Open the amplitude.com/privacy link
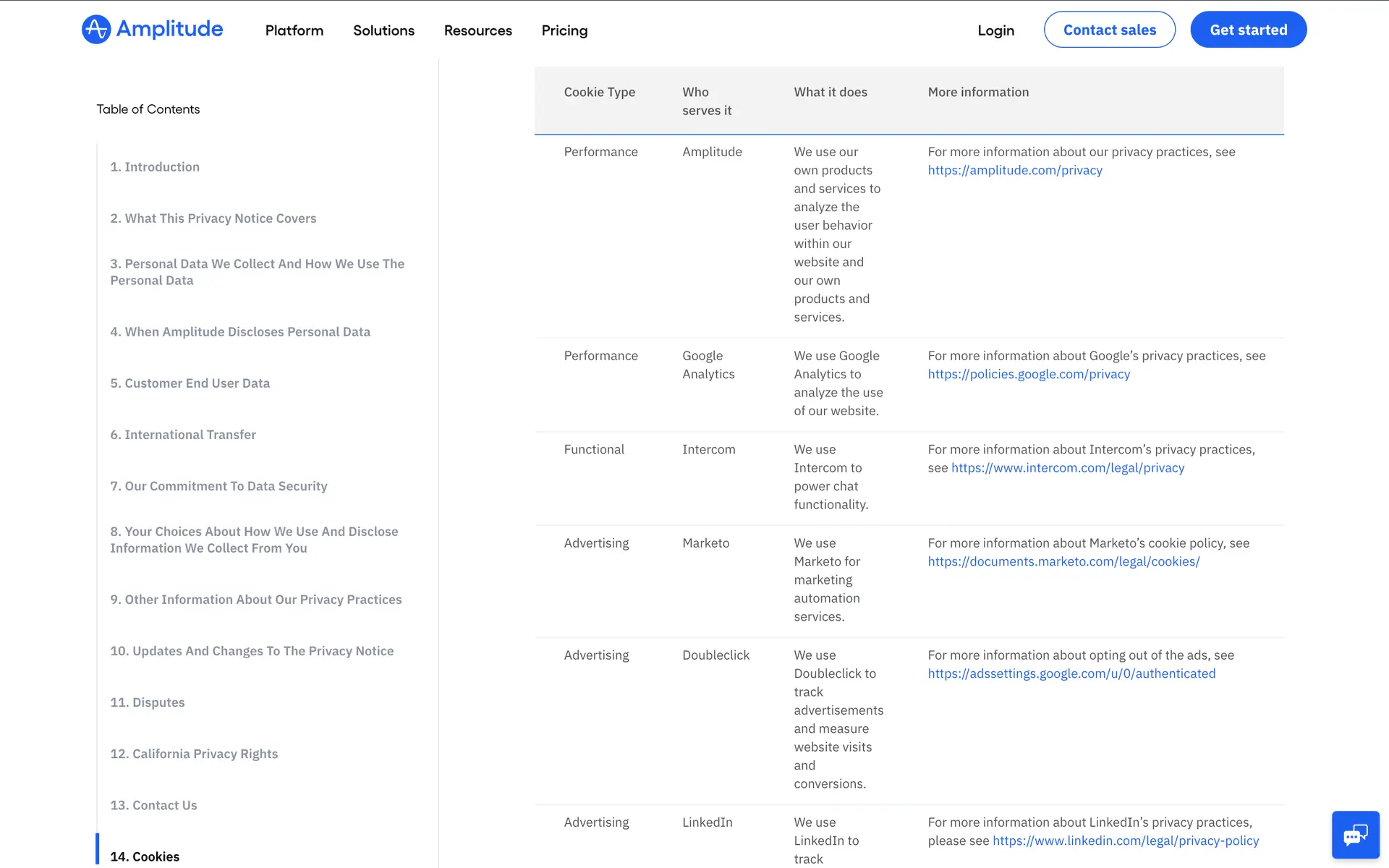This screenshot has height=868, width=1389. (x=1015, y=170)
